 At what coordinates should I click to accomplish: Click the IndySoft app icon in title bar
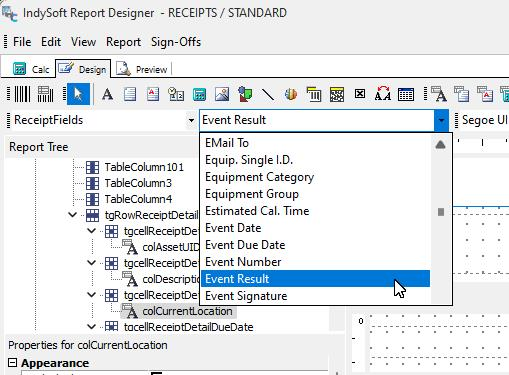(9, 13)
